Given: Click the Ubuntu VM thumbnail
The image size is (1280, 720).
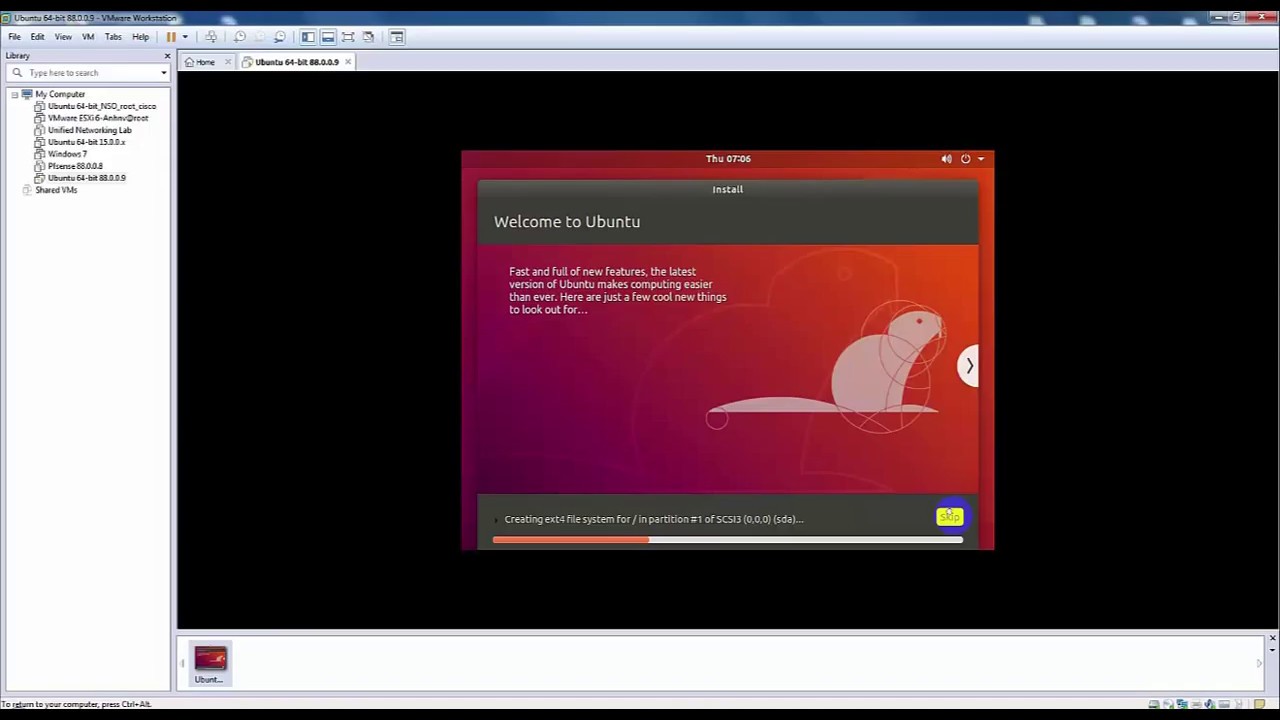Looking at the screenshot, I should 210,664.
